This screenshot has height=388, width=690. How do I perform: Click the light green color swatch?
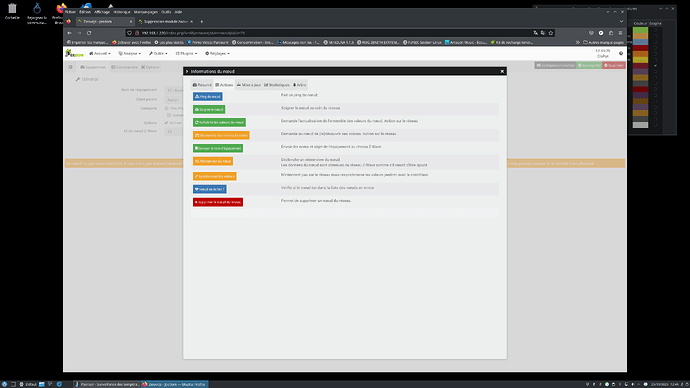(640, 30)
